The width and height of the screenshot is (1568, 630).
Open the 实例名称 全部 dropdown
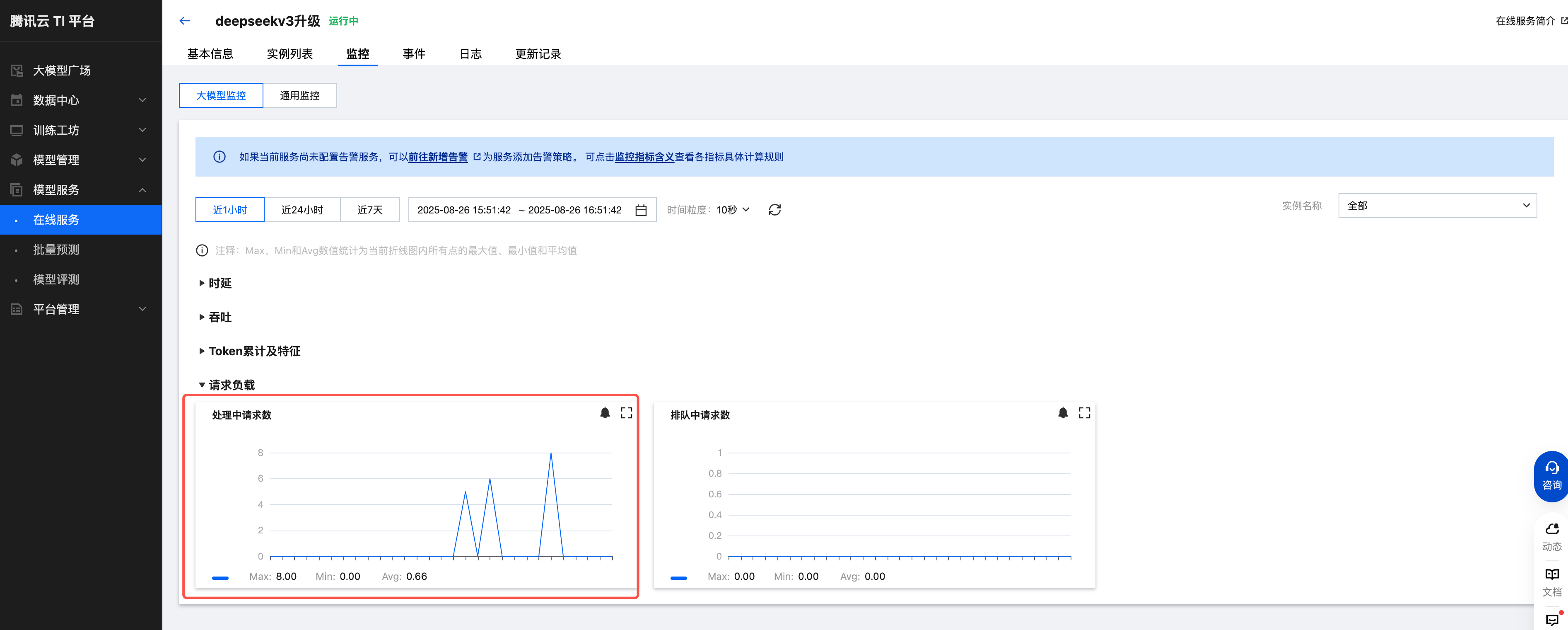click(x=1437, y=206)
